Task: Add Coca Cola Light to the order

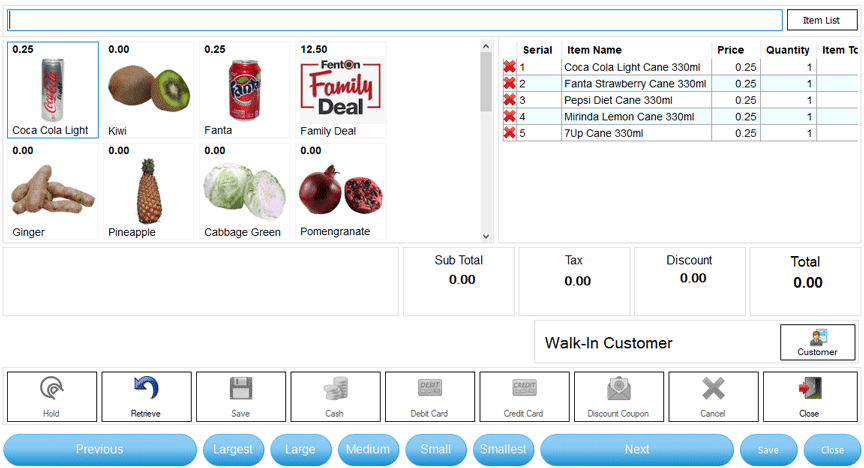Action: (x=53, y=90)
